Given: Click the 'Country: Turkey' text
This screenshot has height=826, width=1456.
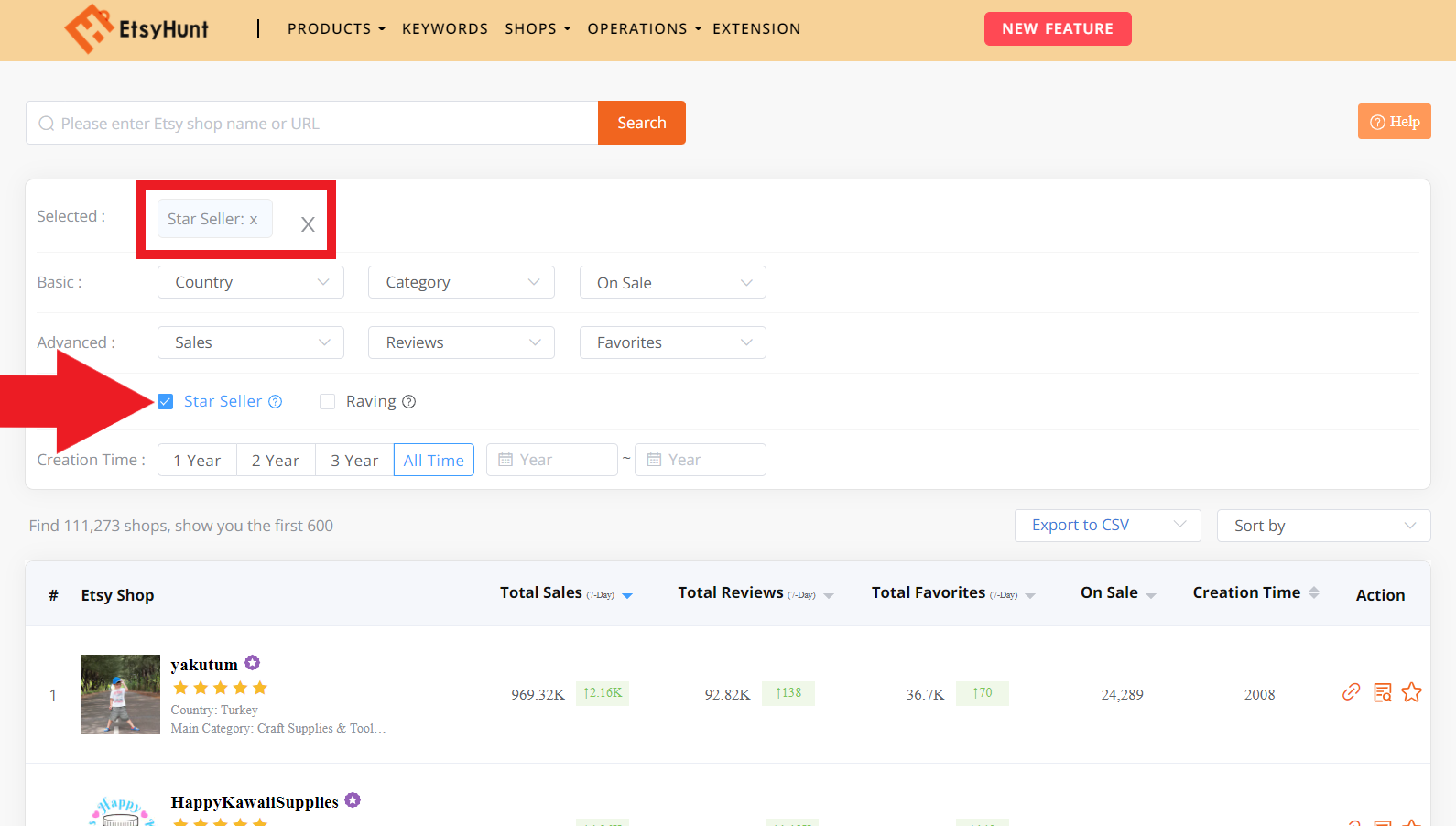Looking at the screenshot, I should point(214,710).
